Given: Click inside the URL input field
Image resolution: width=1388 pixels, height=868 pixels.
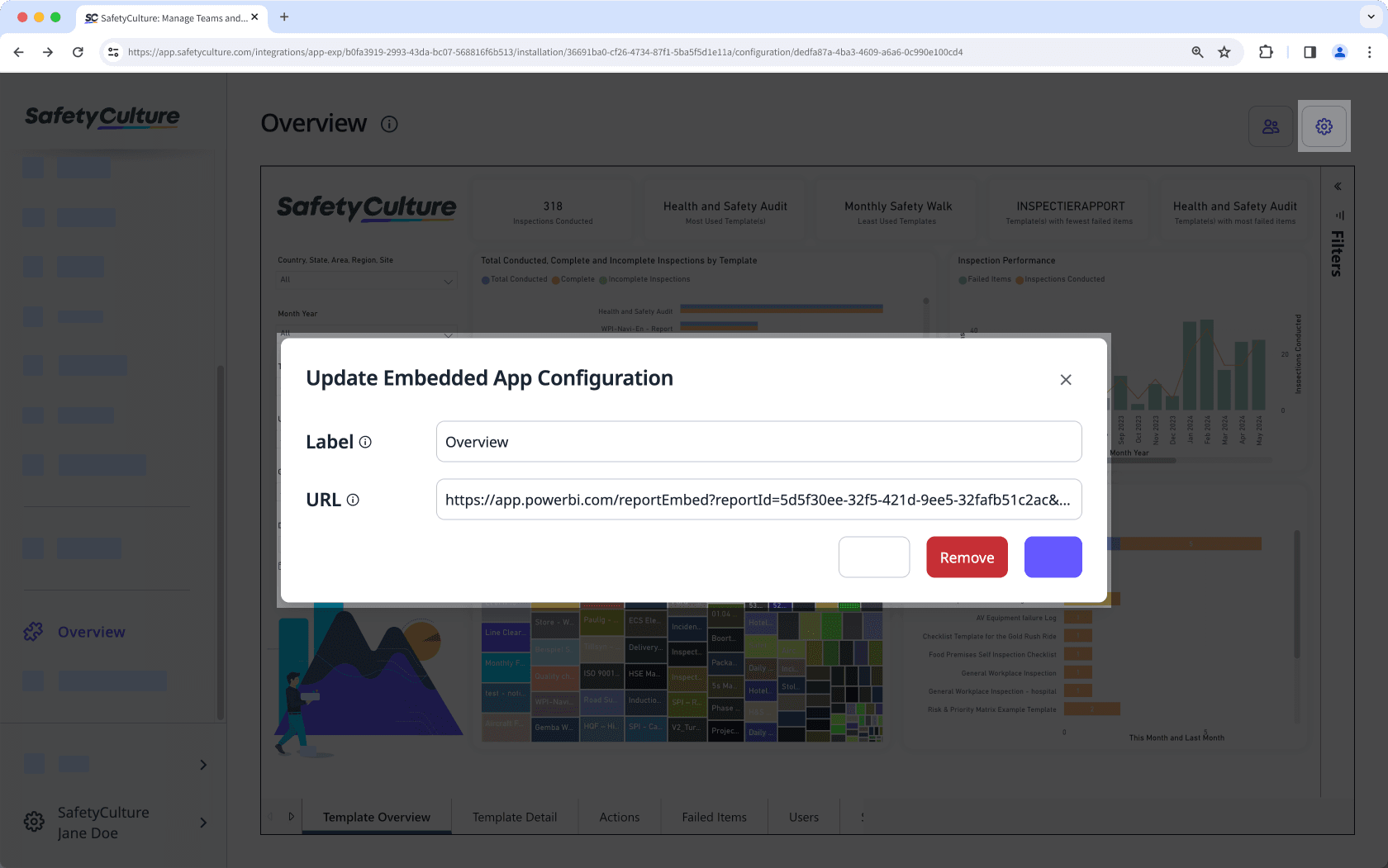Looking at the screenshot, I should point(758,500).
